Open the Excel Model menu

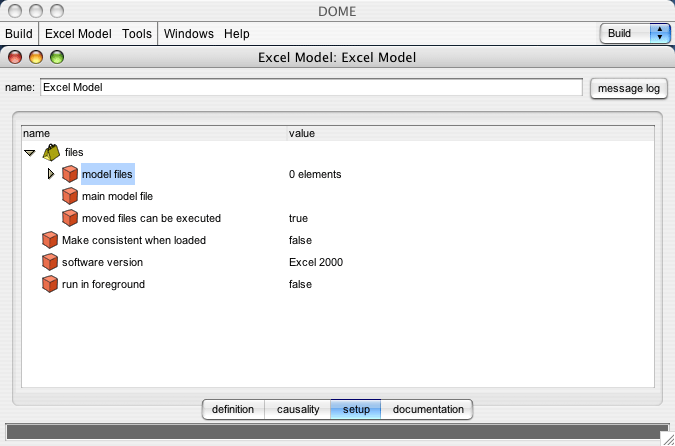pos(78,34)
